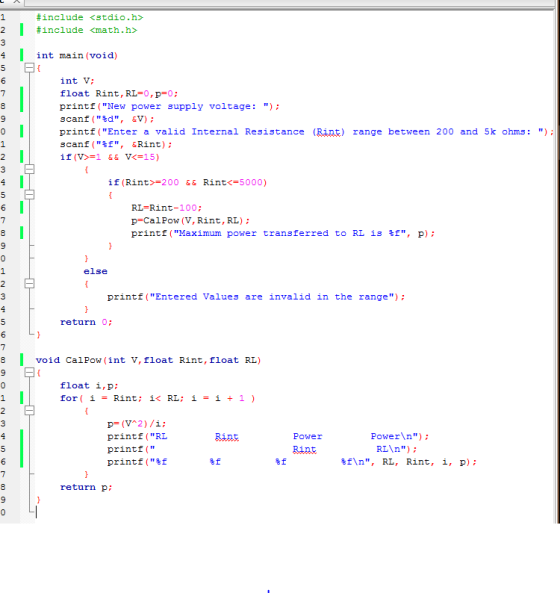Click the 'if(Rint>=200 && Rint<=5000)' condition
This screenshot has width=560, height=593.
click(x=188, y=183)
